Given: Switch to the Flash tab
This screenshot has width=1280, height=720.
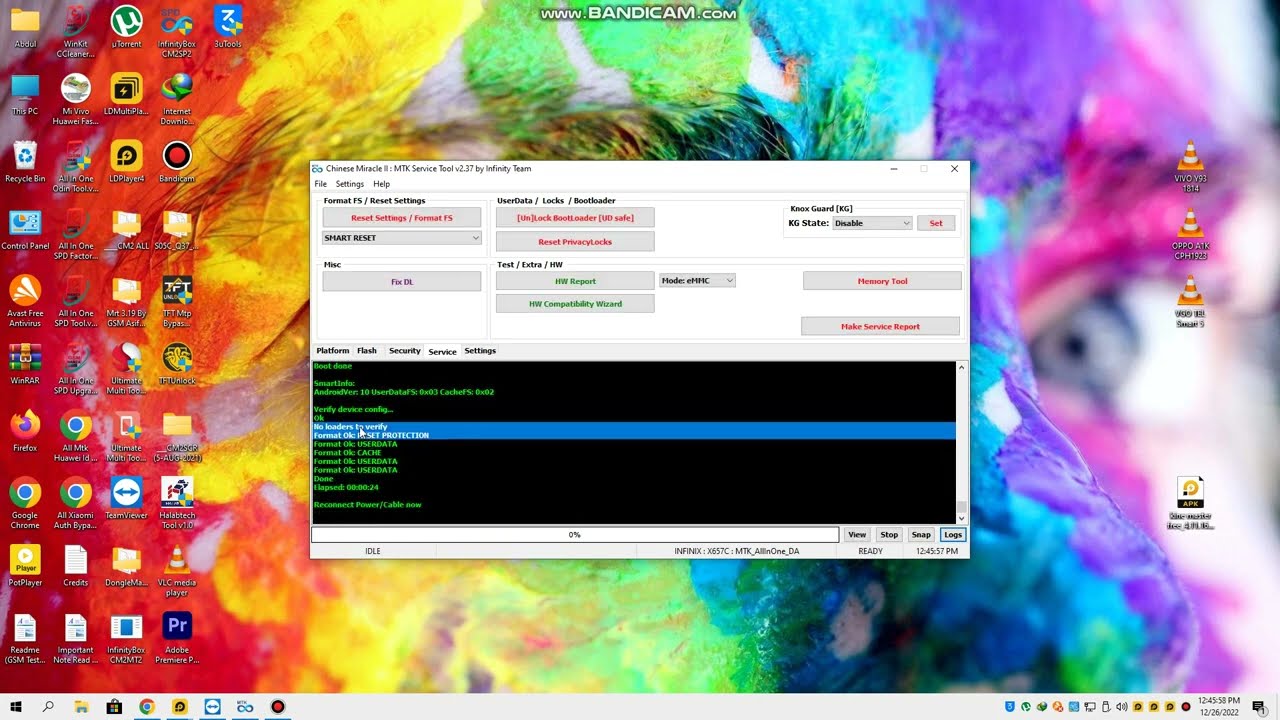Looking at the screenshot, I should coord(367,351).
